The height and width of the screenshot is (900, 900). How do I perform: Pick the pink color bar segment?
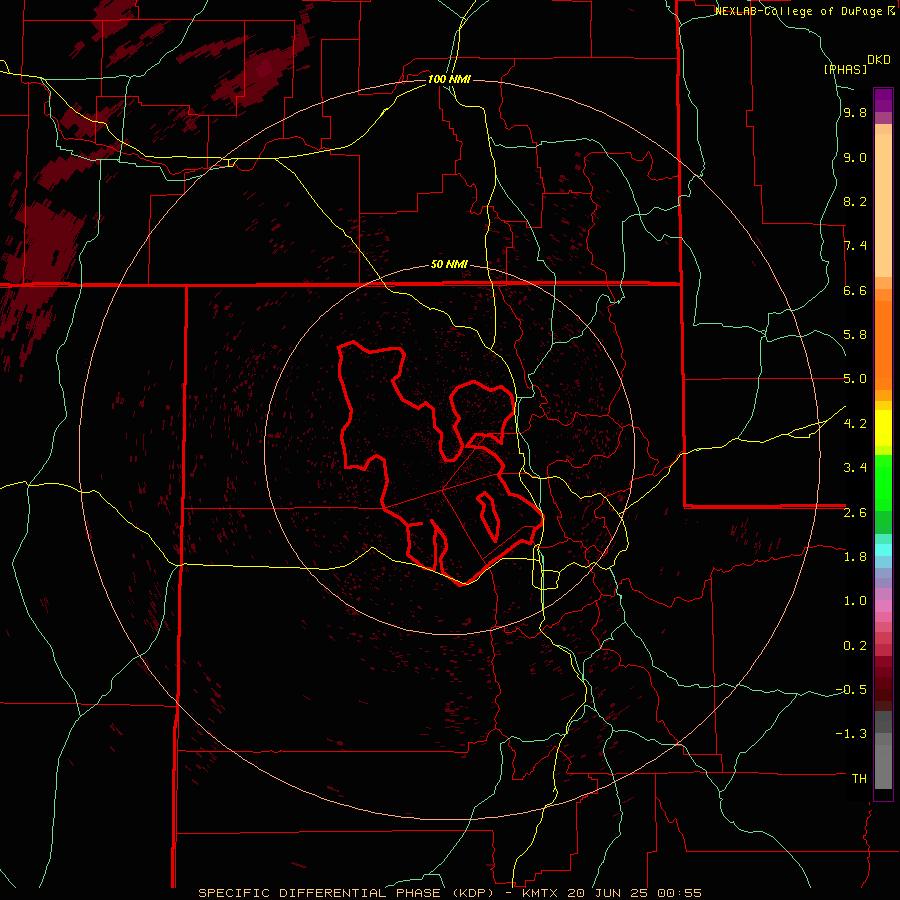pyautogui.click(x=883, y=606)
